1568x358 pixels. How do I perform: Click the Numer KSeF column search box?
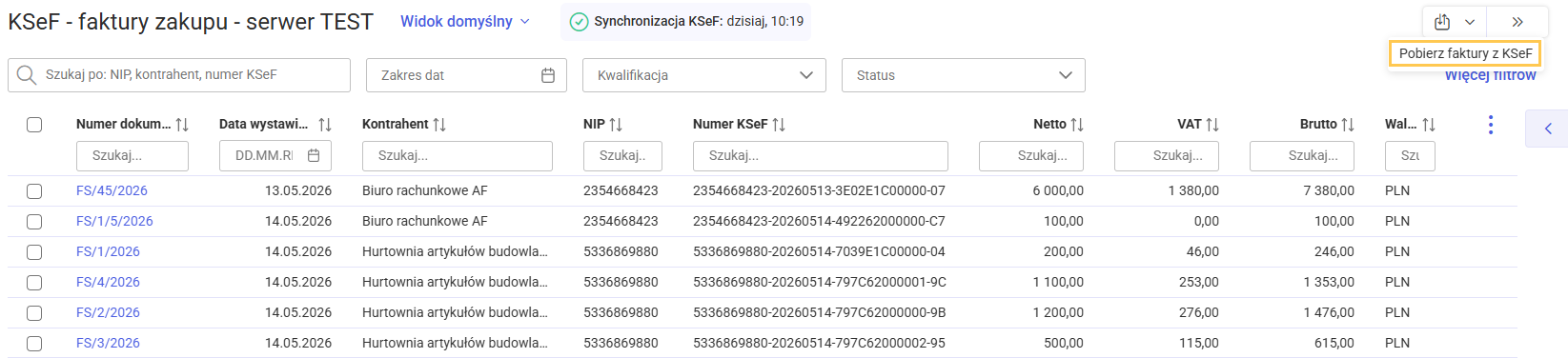821,155
